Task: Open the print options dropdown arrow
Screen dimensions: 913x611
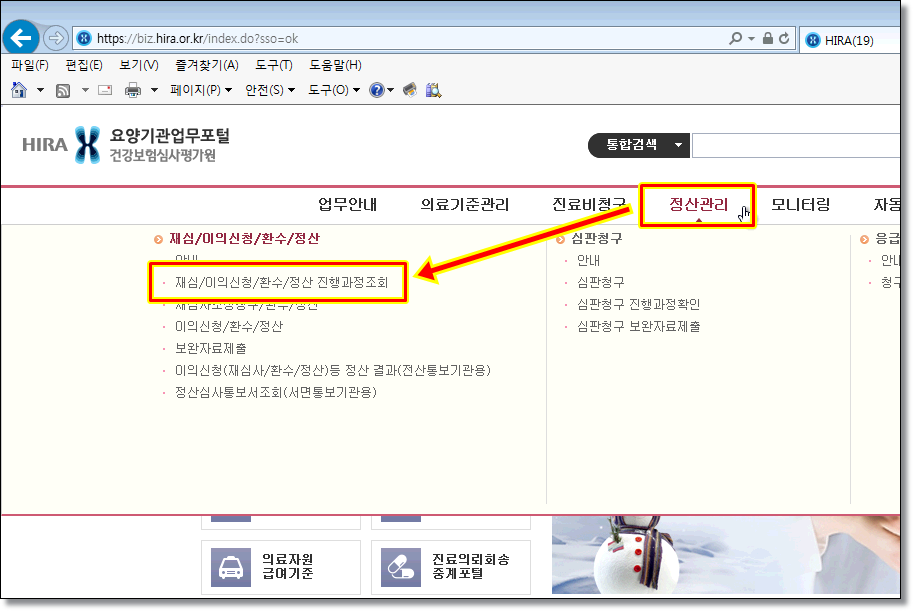Action: [x=154, y=90]
